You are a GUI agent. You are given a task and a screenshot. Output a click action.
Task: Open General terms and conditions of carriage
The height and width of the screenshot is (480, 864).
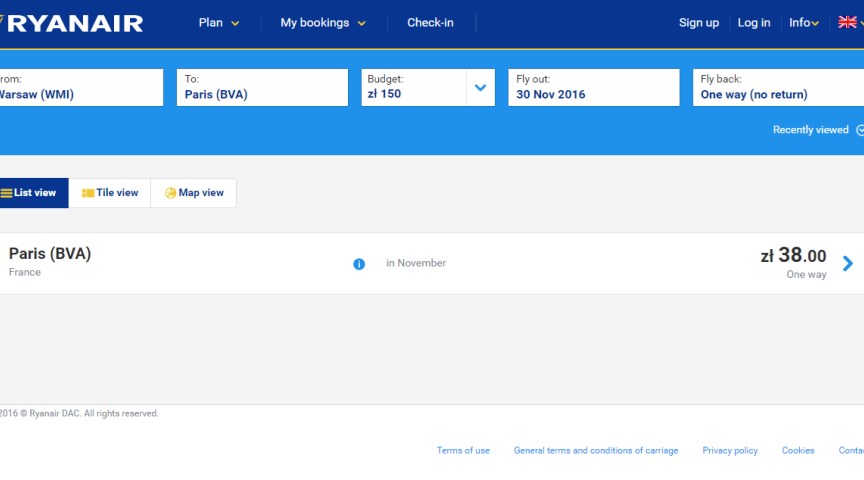point(596,450)
